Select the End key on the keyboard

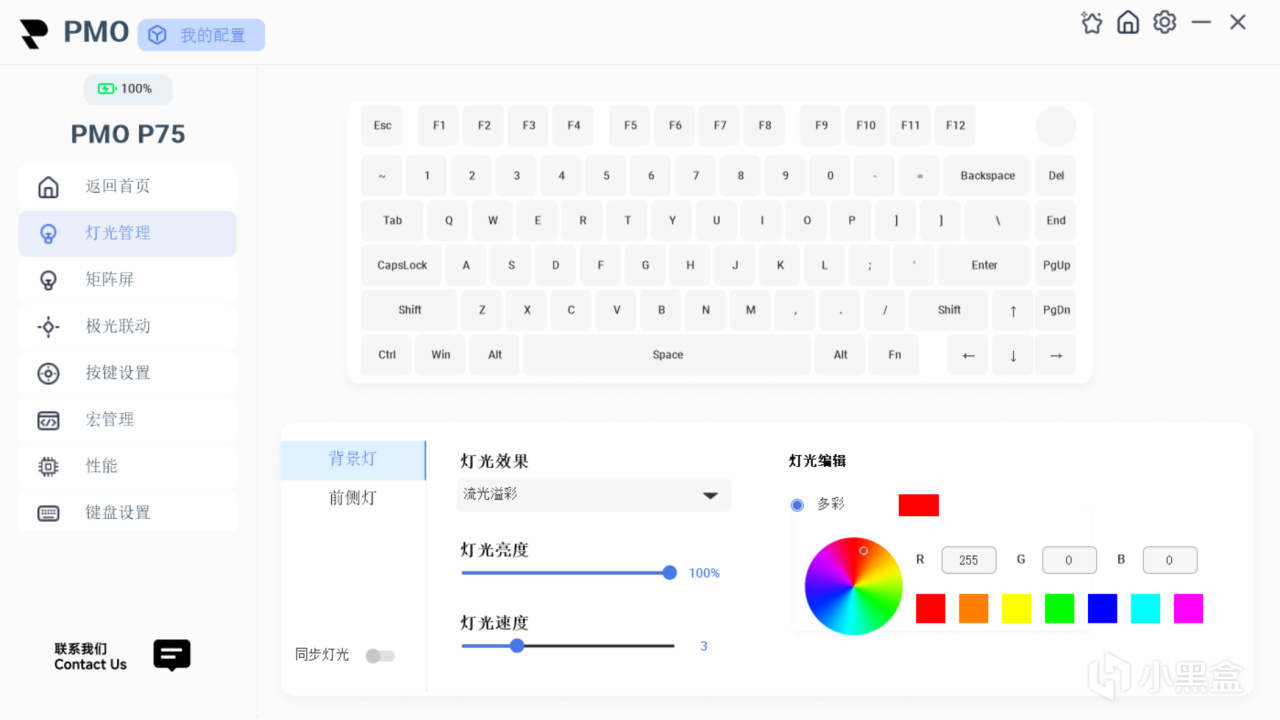(x=1056, y=221)
